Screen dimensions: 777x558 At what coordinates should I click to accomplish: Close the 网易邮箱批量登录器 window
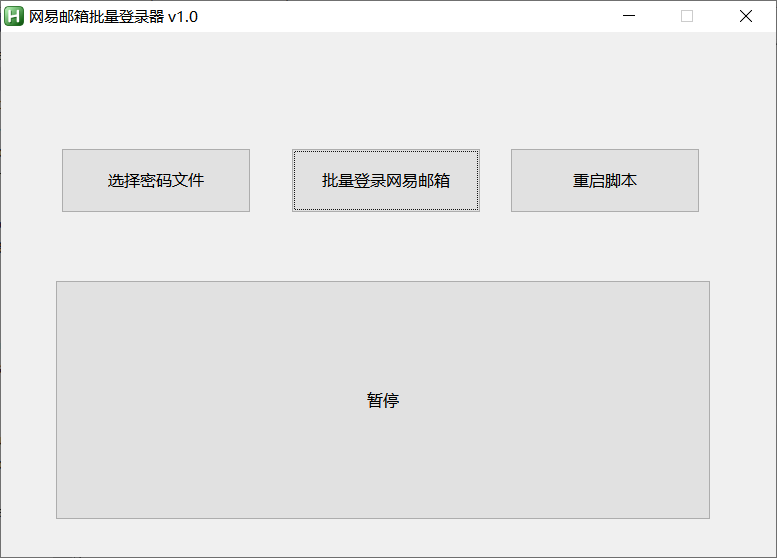click(x=745, y=16)
